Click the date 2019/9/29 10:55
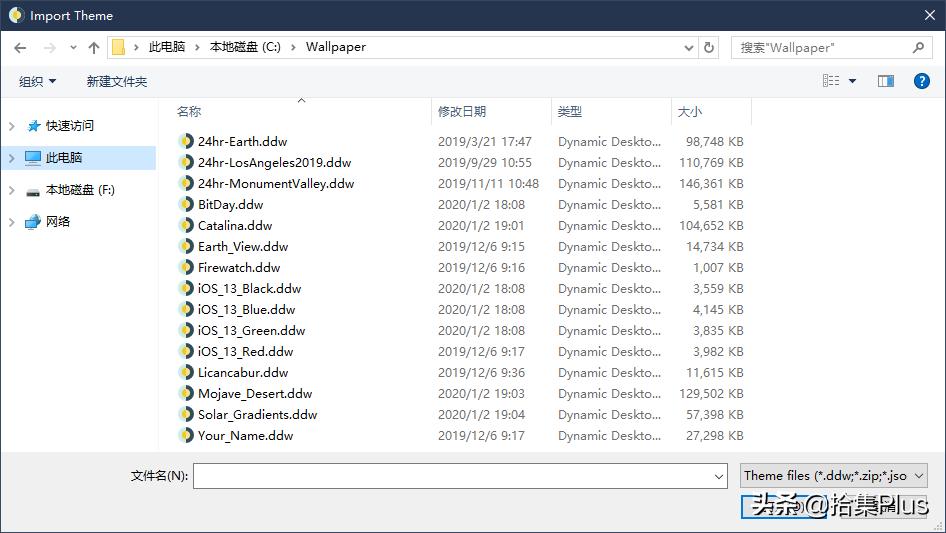The image size is (946, 533). (x=485, y=162)
